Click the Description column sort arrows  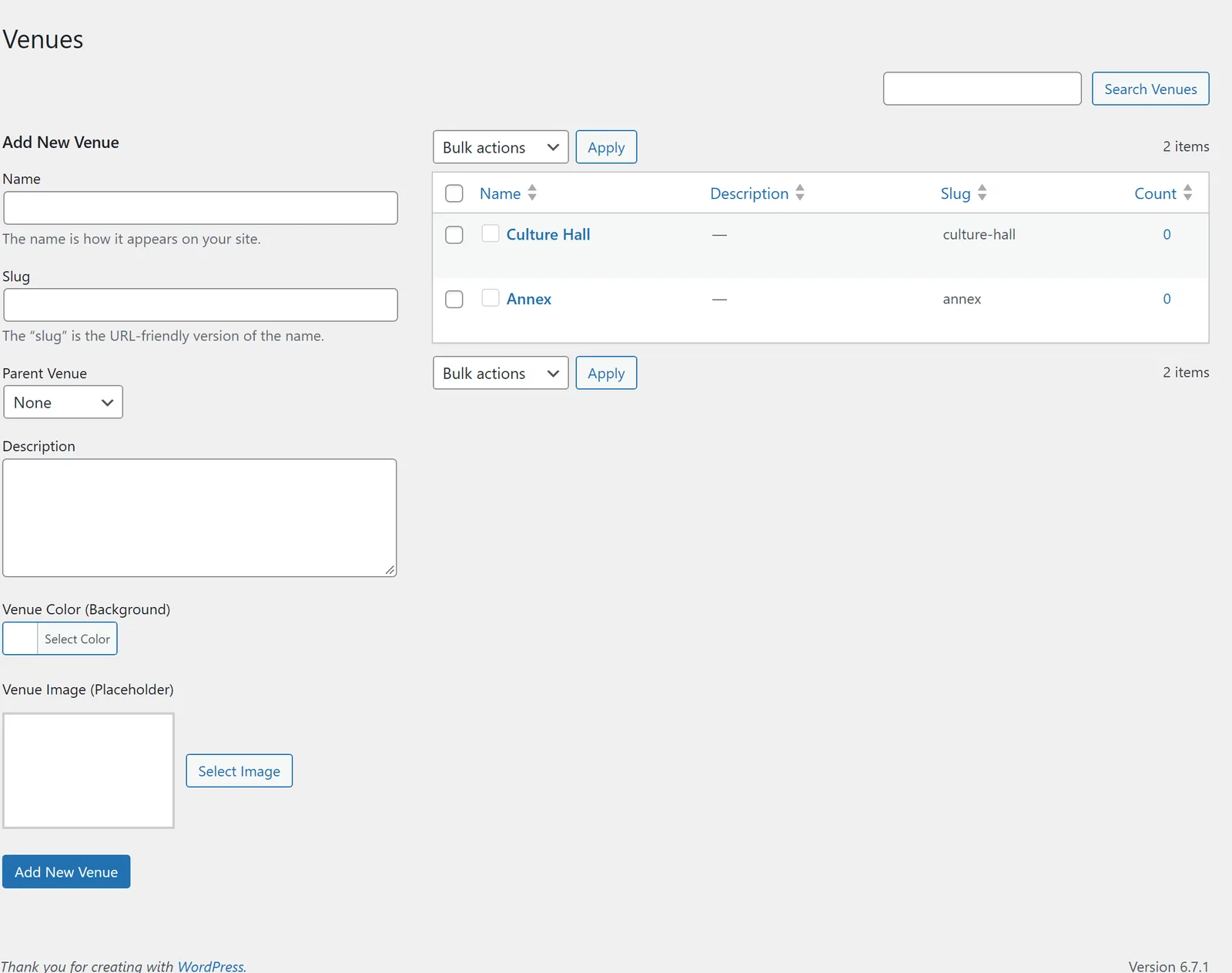(x=800, y=193)
